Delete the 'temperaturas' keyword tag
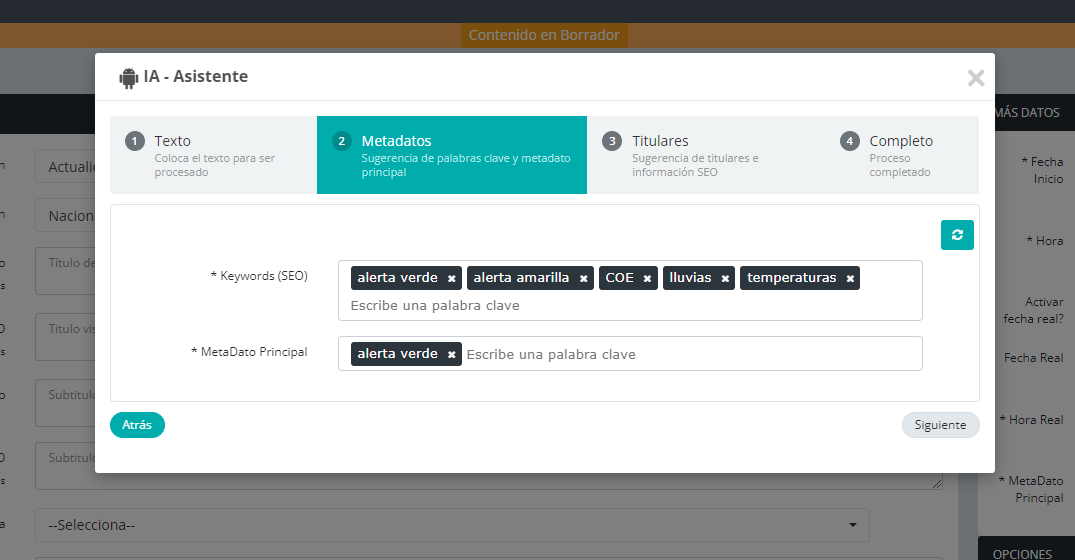The image size is (1075, 560). tap(850, 279)
